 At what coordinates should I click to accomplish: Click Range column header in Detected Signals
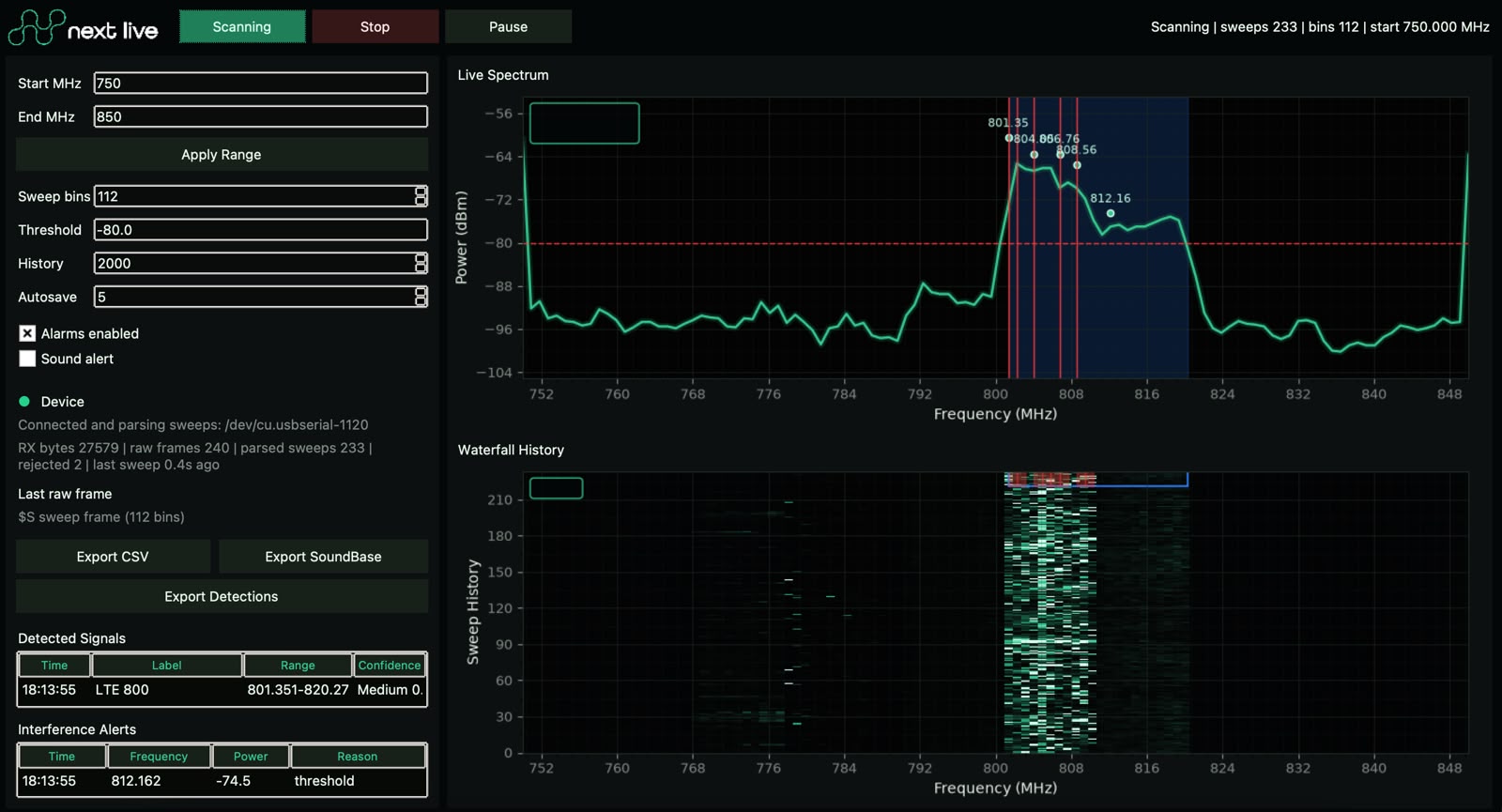point(298,665)
